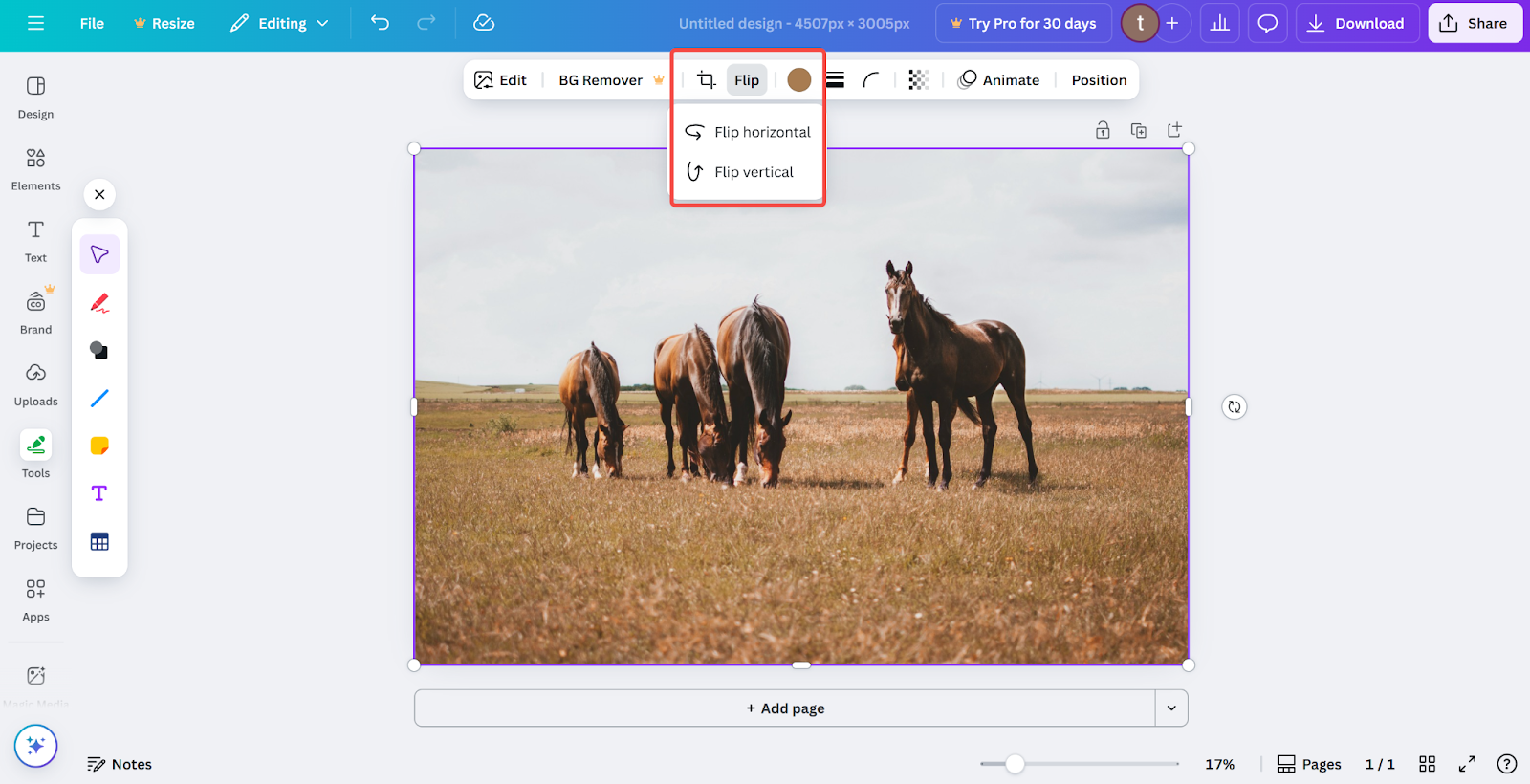Launch the Canva AI assistant sparkle button
This screenshot has height=784, width=1530.
(35, 746)
